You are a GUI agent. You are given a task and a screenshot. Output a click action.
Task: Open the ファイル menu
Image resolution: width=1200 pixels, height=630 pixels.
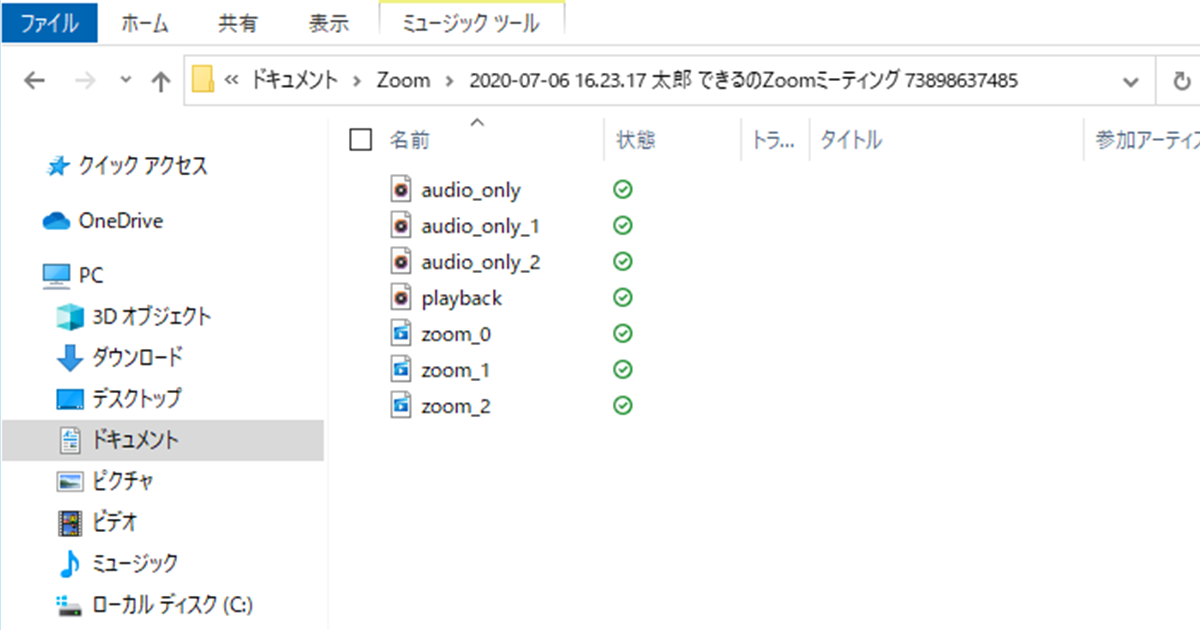click(x=49, y=24)
